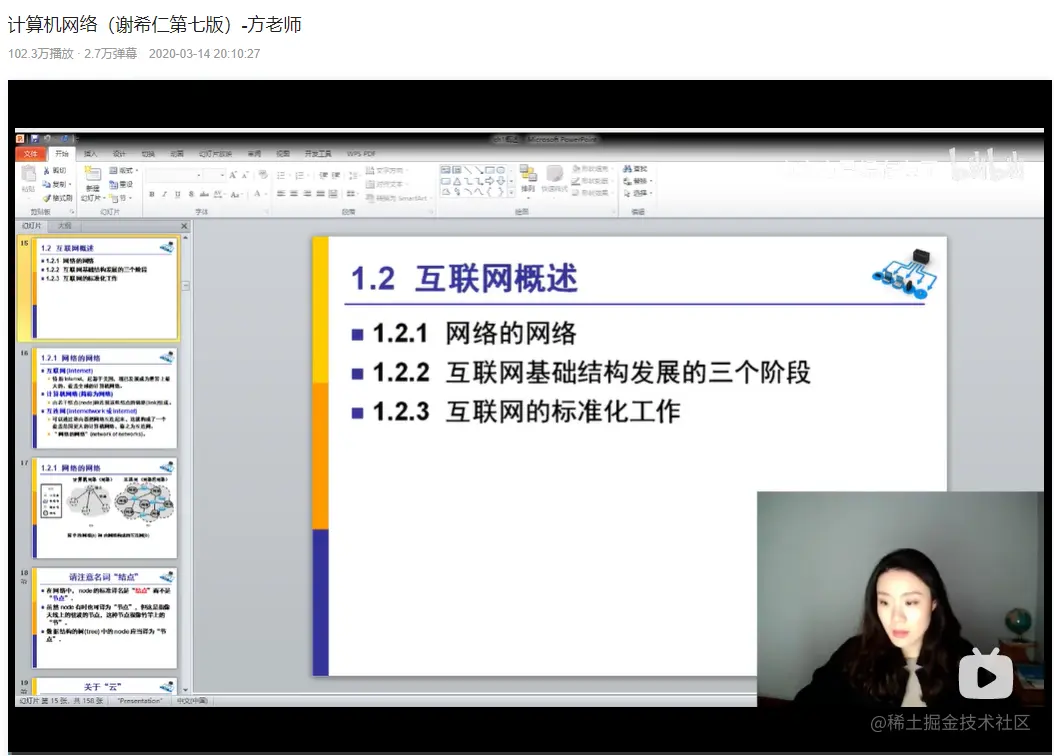Click the Columns icon in paragraph group

(x=350, y=194)
